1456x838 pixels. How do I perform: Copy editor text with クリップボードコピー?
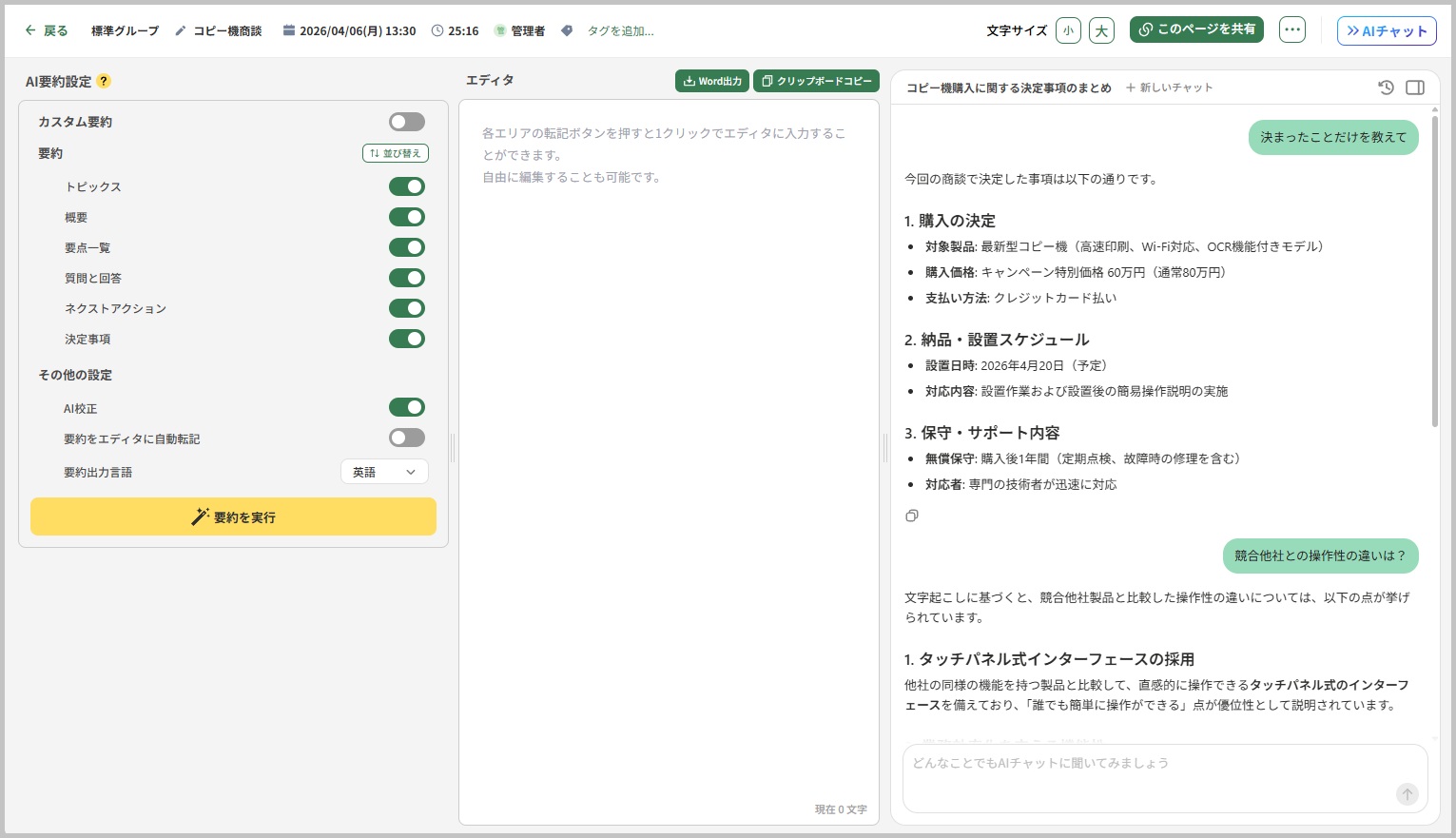(x=816, y=81)
